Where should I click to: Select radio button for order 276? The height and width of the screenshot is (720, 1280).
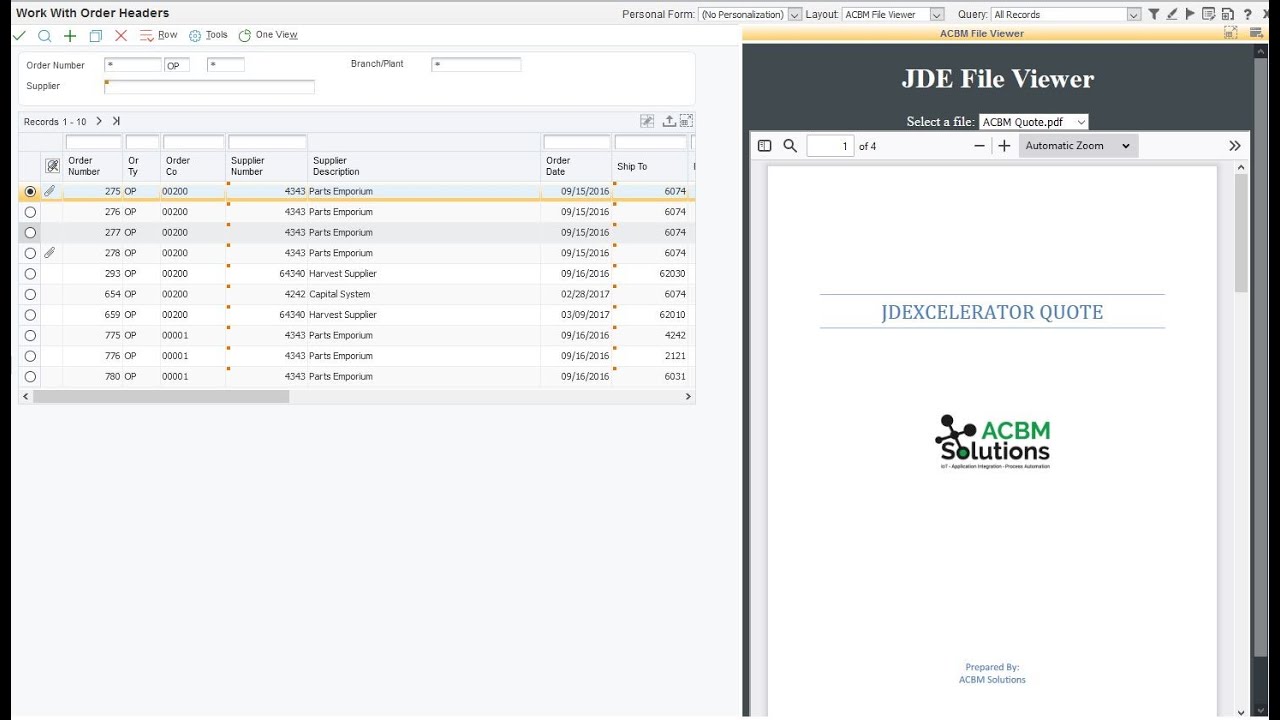30,212
